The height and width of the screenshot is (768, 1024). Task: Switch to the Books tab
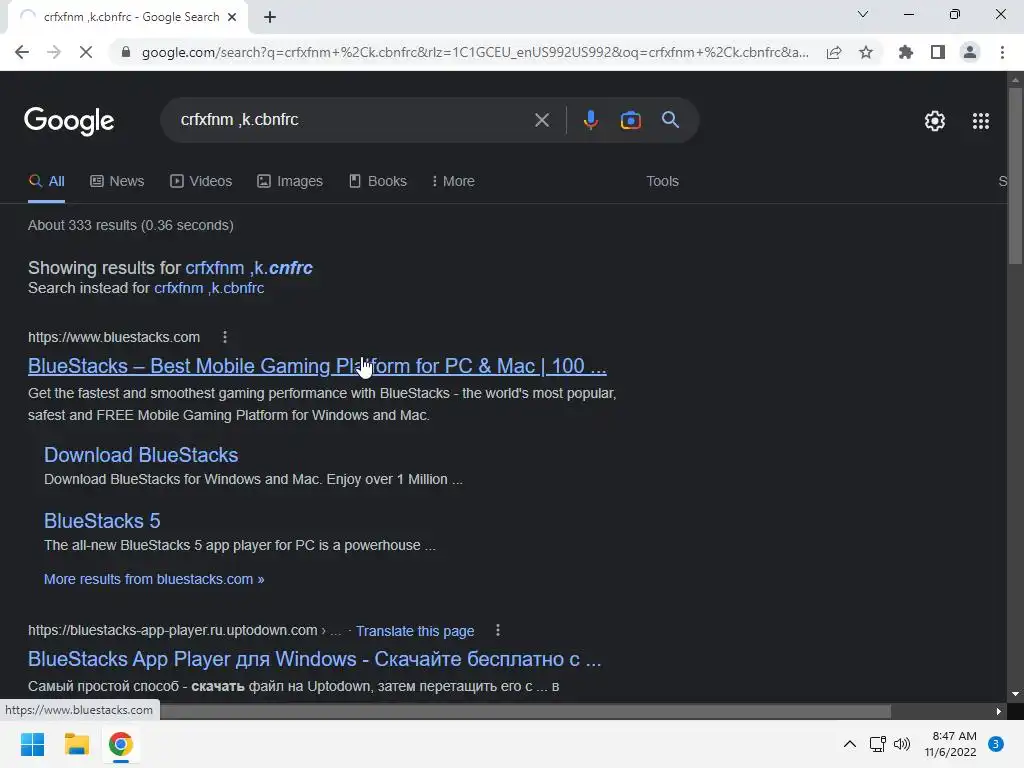tap(377, 181)
